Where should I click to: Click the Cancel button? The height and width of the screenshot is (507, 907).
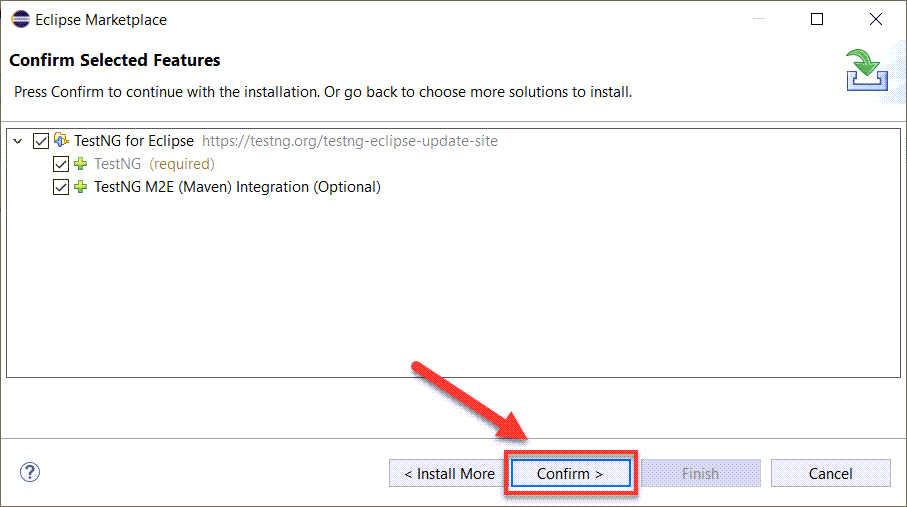pyautogui.click(x=831, y=473)
